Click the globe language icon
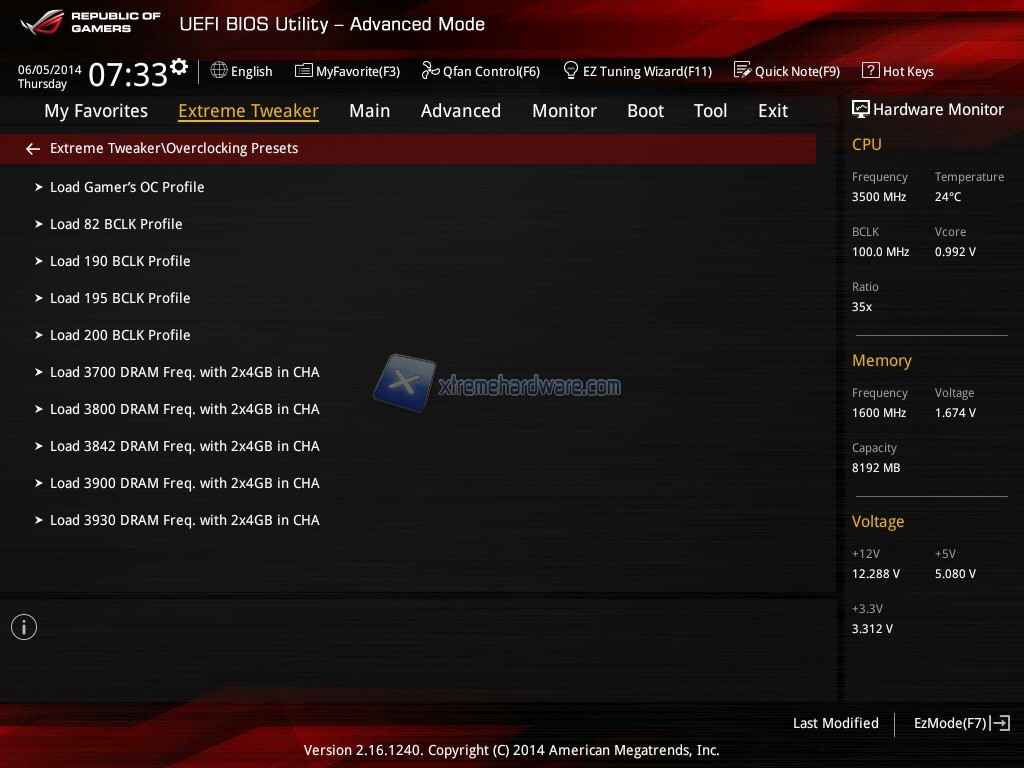 [x=219, y=71]
